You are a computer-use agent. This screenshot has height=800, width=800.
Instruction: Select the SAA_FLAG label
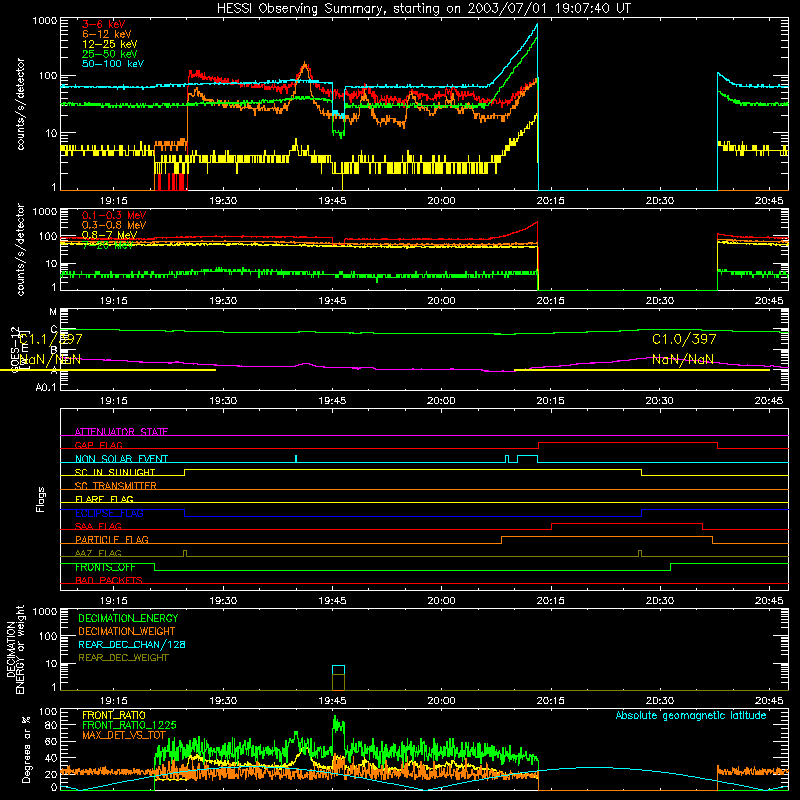coord(98,526)
